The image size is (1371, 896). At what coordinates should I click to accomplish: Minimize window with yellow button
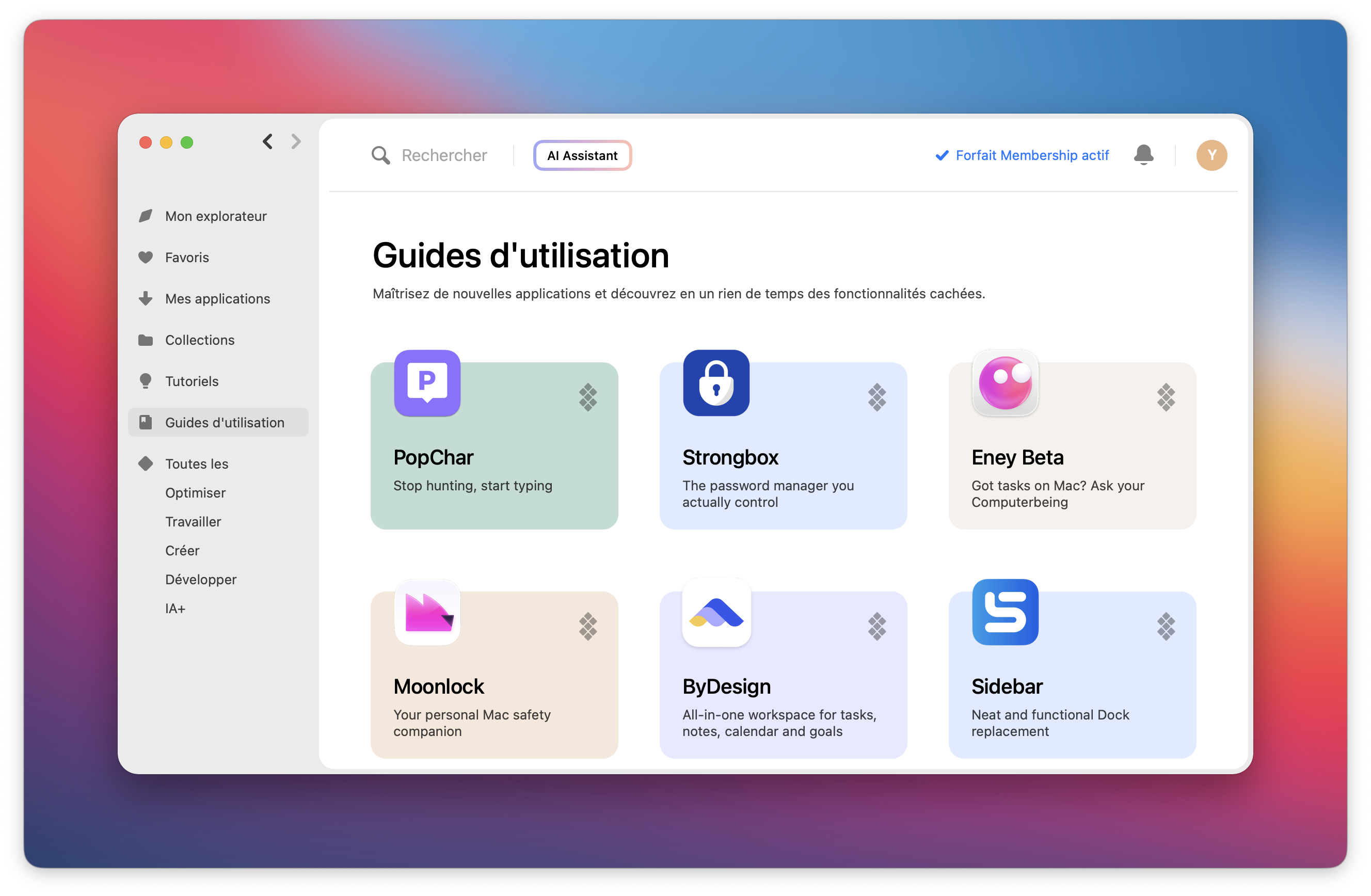167,142
